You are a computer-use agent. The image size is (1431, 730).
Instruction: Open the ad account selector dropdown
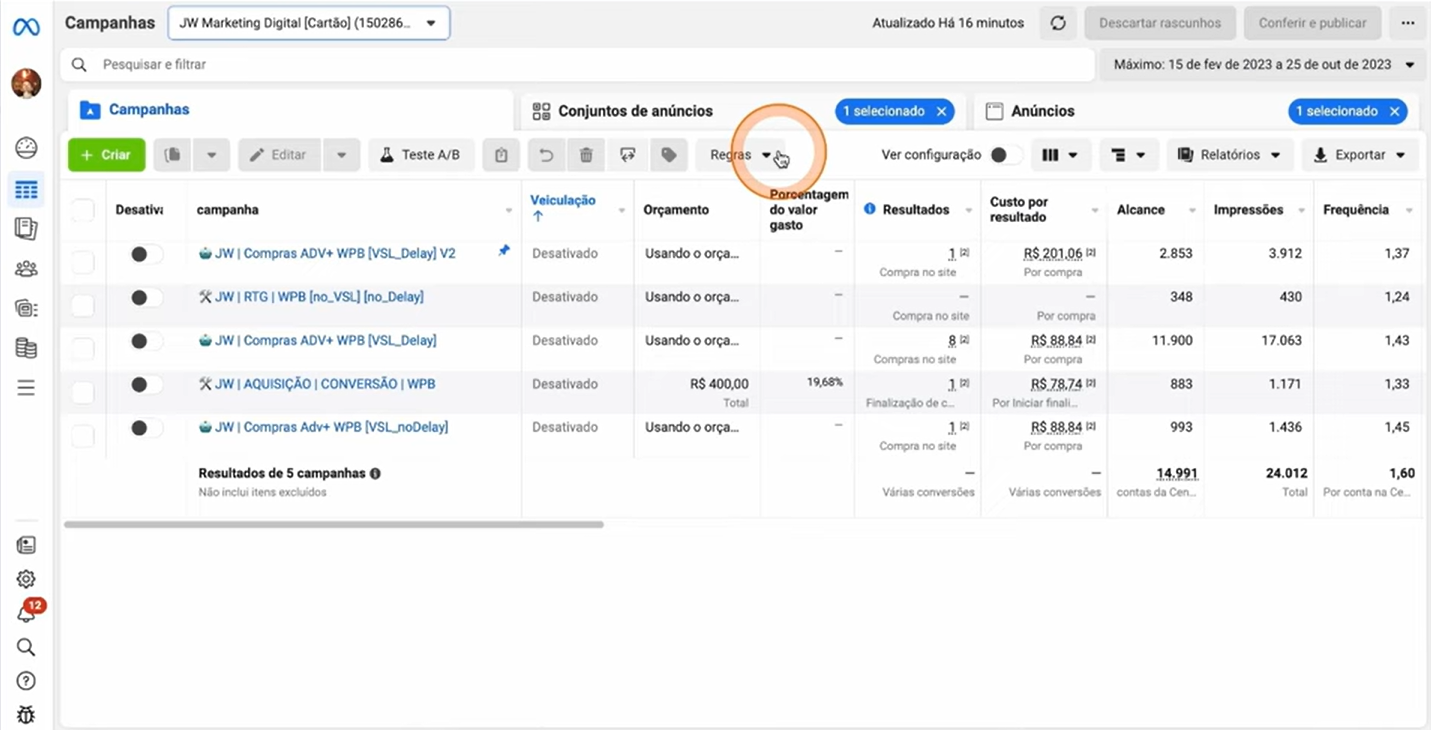(x=308, y=23)
